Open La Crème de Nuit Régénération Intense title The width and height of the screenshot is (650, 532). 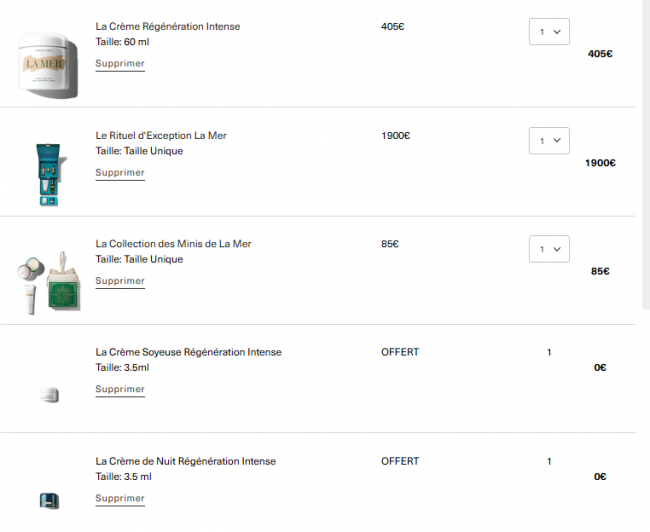pyautogui.click(x=185, y=461)
